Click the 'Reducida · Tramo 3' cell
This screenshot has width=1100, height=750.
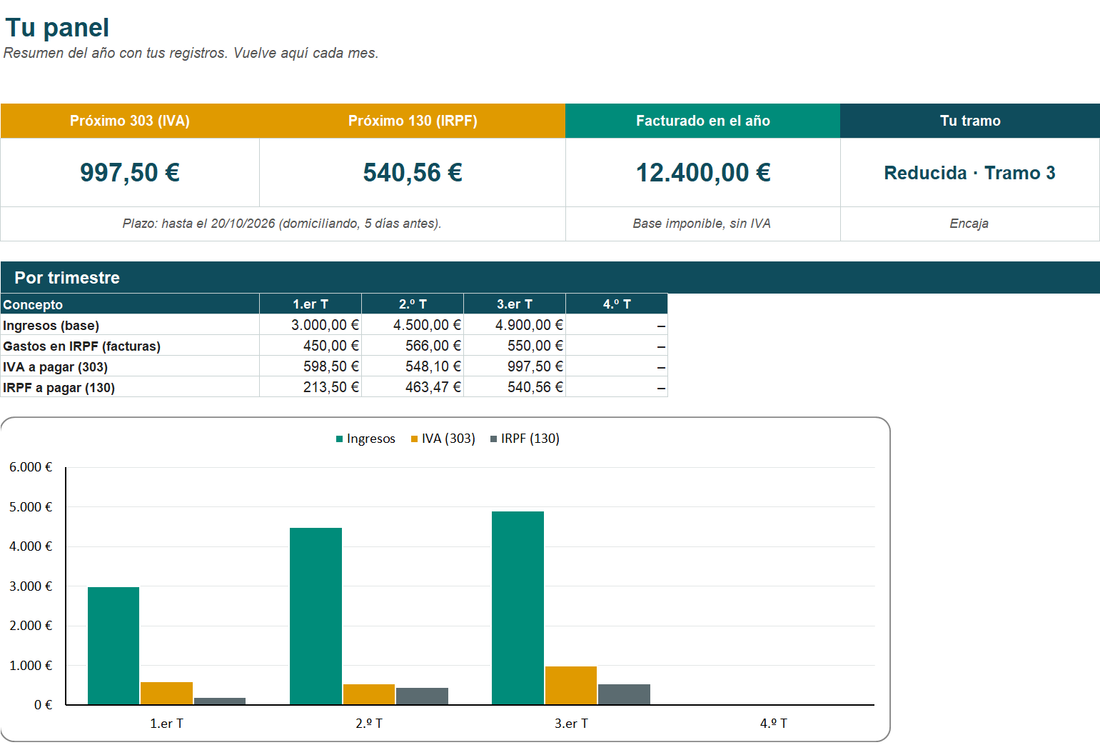pos(970,173)
